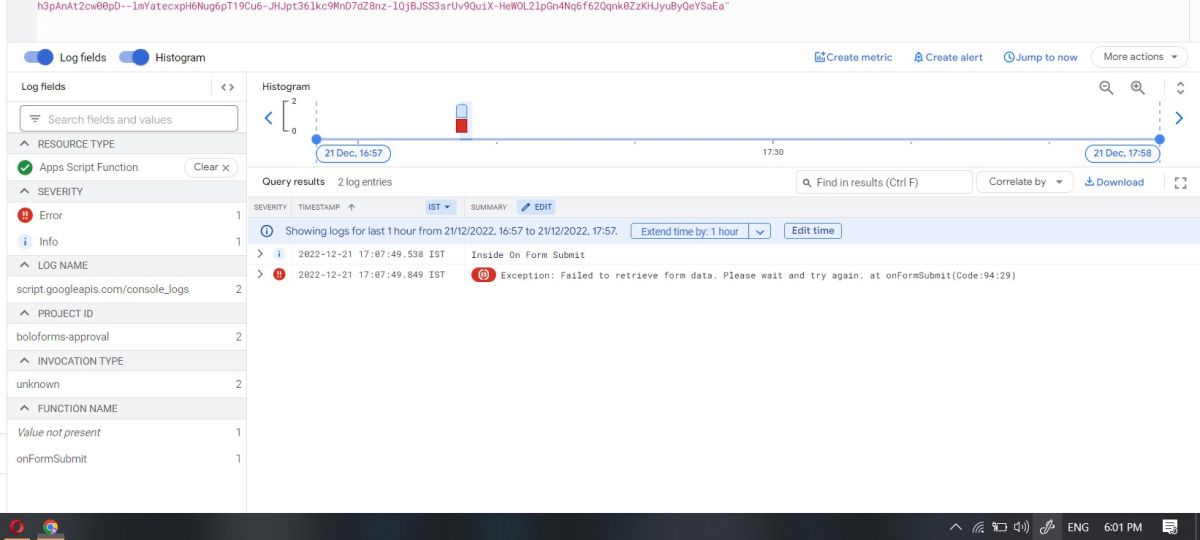Open the IST timezone dropdown
The width and height of the screenshot is (1200, 540).
click(x=441, y=207)
